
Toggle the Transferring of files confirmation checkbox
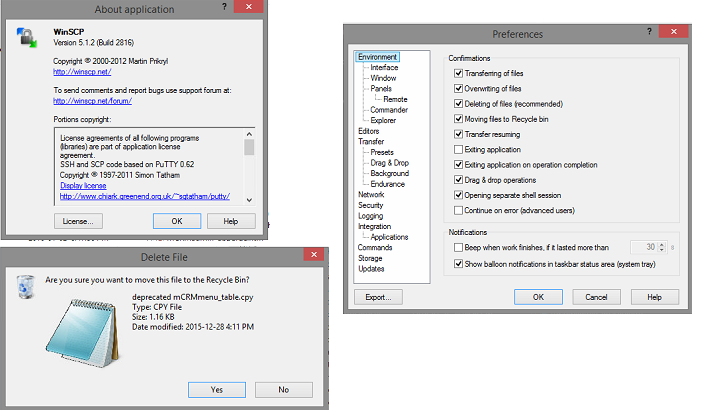(x=458, y=74)
